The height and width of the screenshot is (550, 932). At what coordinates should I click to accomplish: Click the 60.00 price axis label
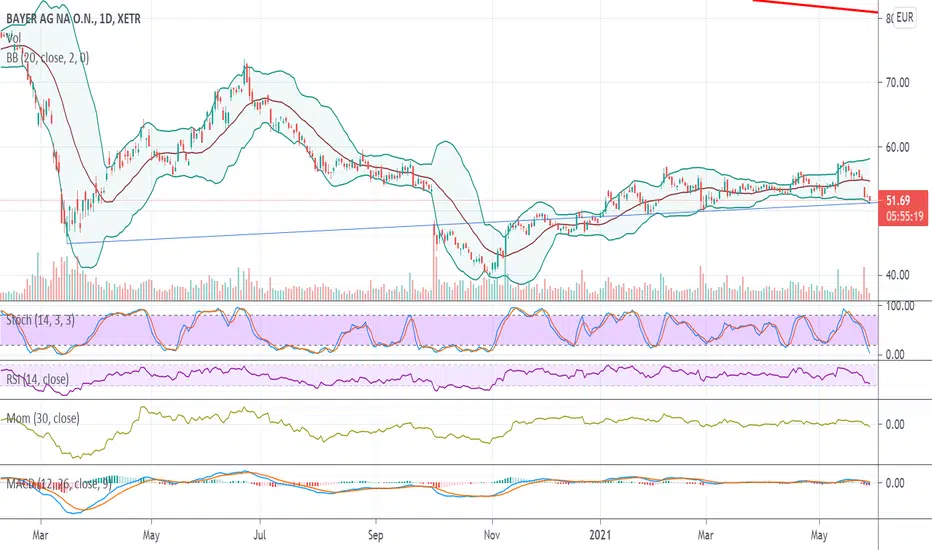coord(898,147)
